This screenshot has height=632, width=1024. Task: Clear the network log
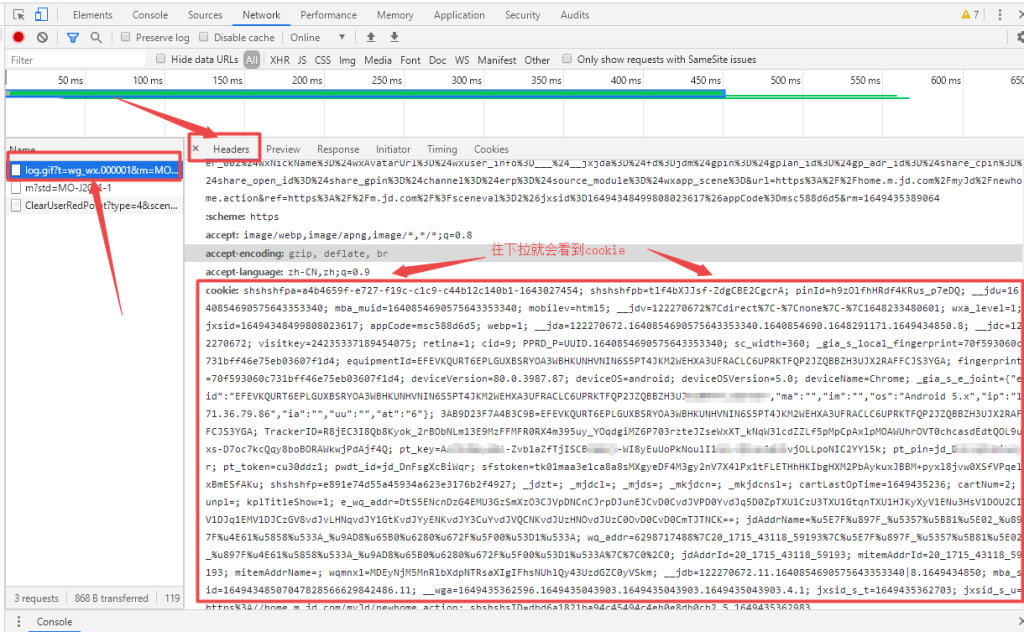(42, 37)
